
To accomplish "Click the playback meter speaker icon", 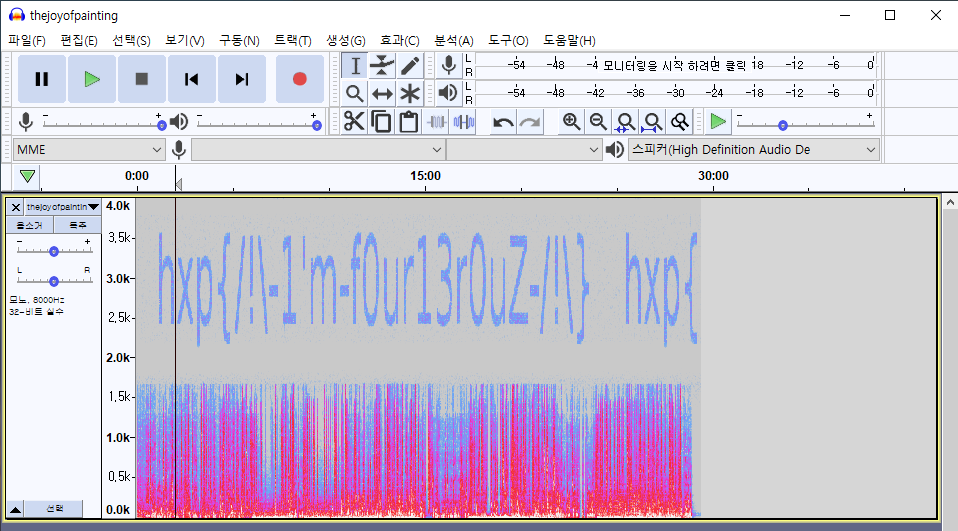I will coord(448,93).
